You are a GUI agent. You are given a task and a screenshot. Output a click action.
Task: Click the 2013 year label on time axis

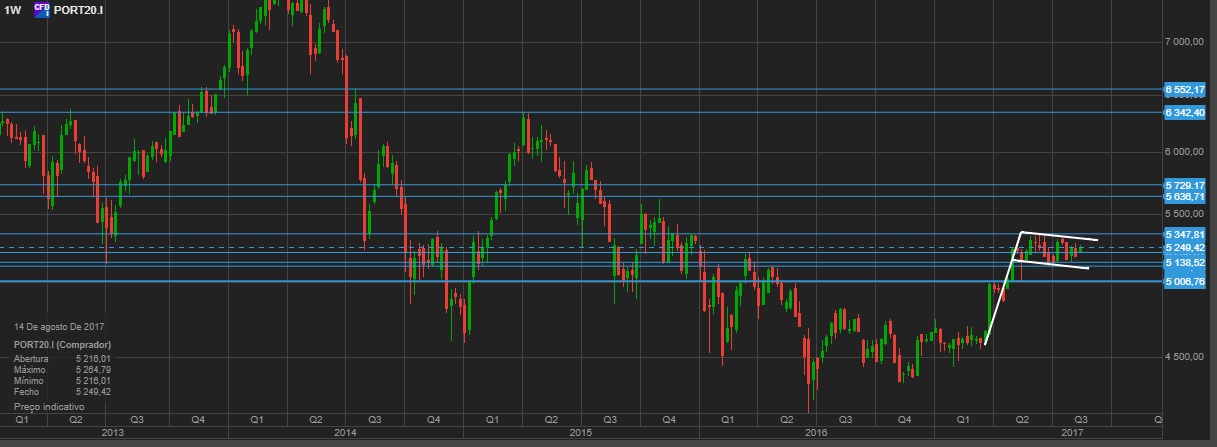[113, 432]
